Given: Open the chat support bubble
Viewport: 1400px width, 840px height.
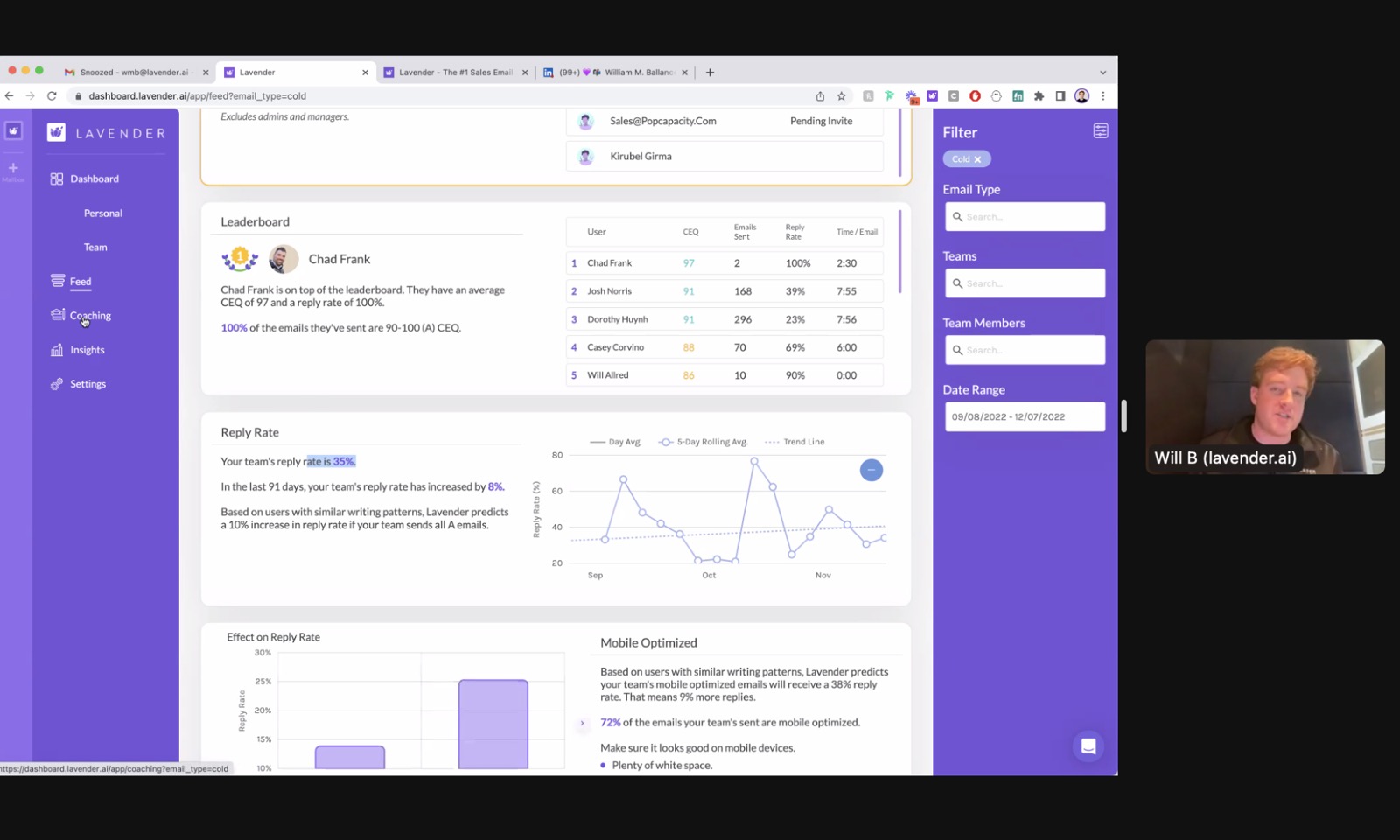Looking at the screenshot, I should (x=1088, y=746).
